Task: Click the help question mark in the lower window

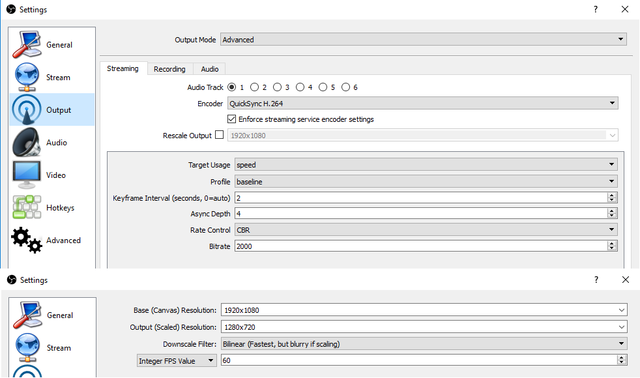Action: [596, 280]
